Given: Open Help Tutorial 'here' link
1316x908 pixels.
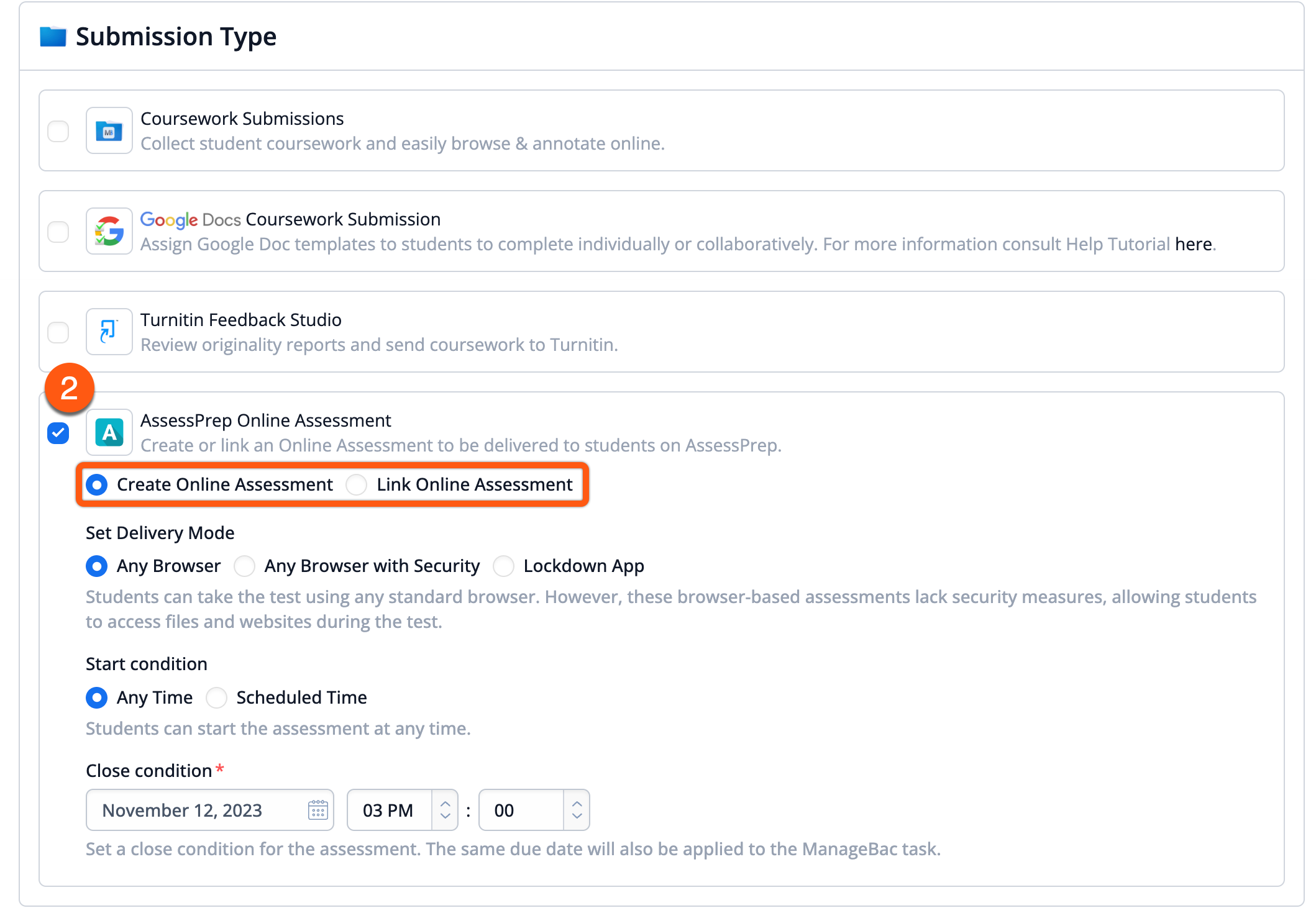Looking at the screenshot, I should pos(1193,244).
